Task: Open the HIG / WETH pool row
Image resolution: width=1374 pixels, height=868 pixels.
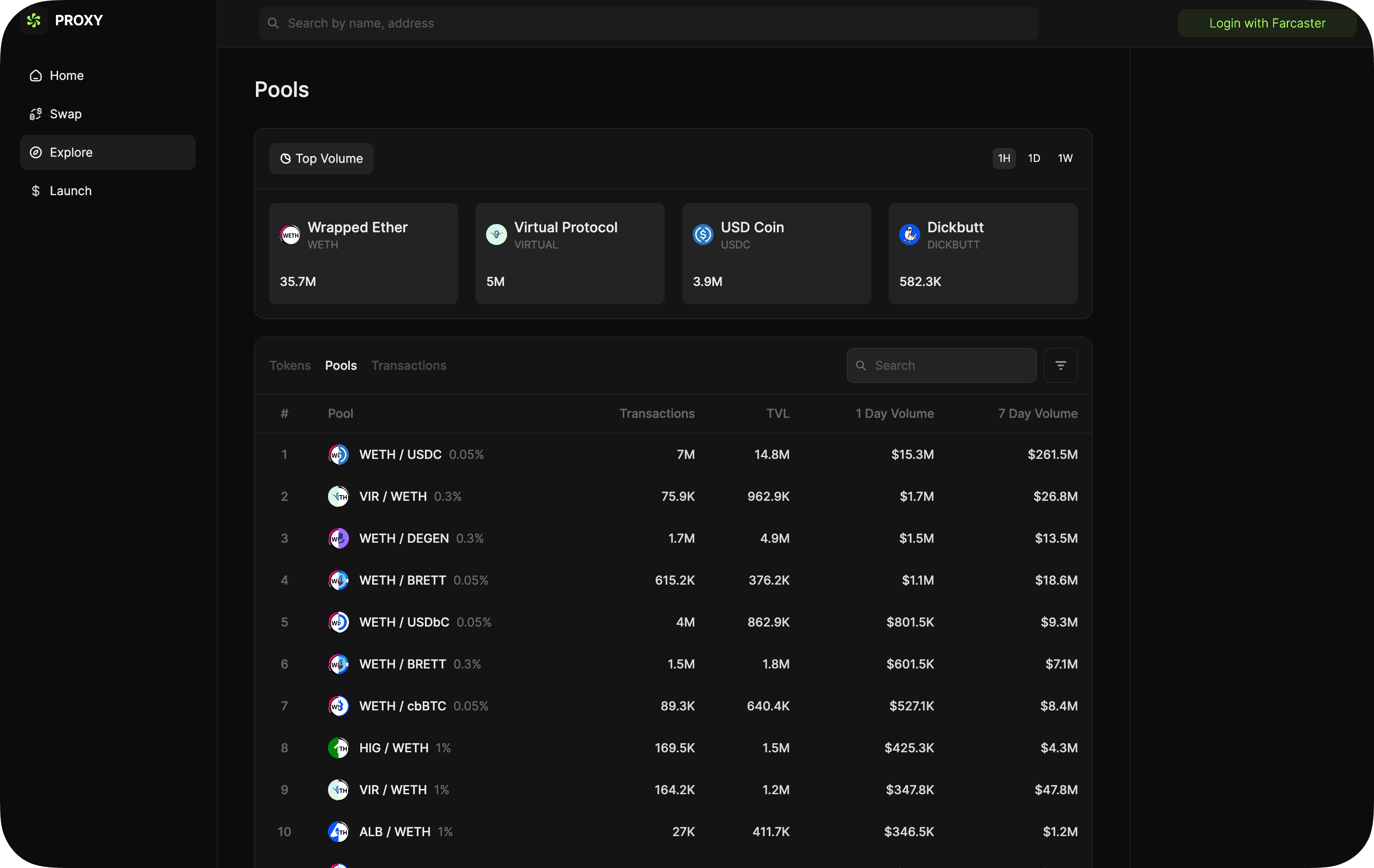Action: [673, 748]
